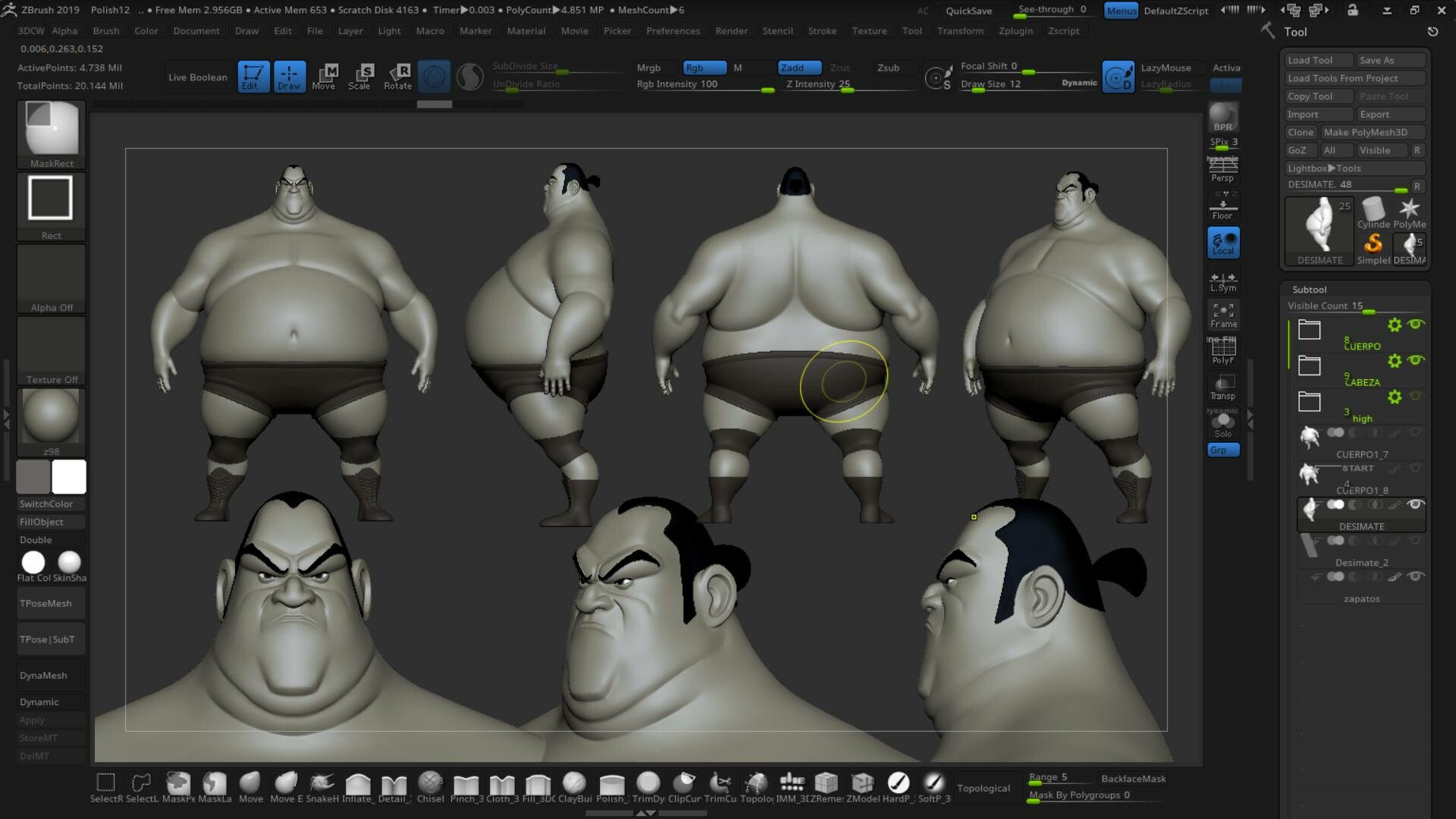Open settings gear of CUERPO folder
This screenshot has height=819, width=1456.
(x=1394, y=325)
